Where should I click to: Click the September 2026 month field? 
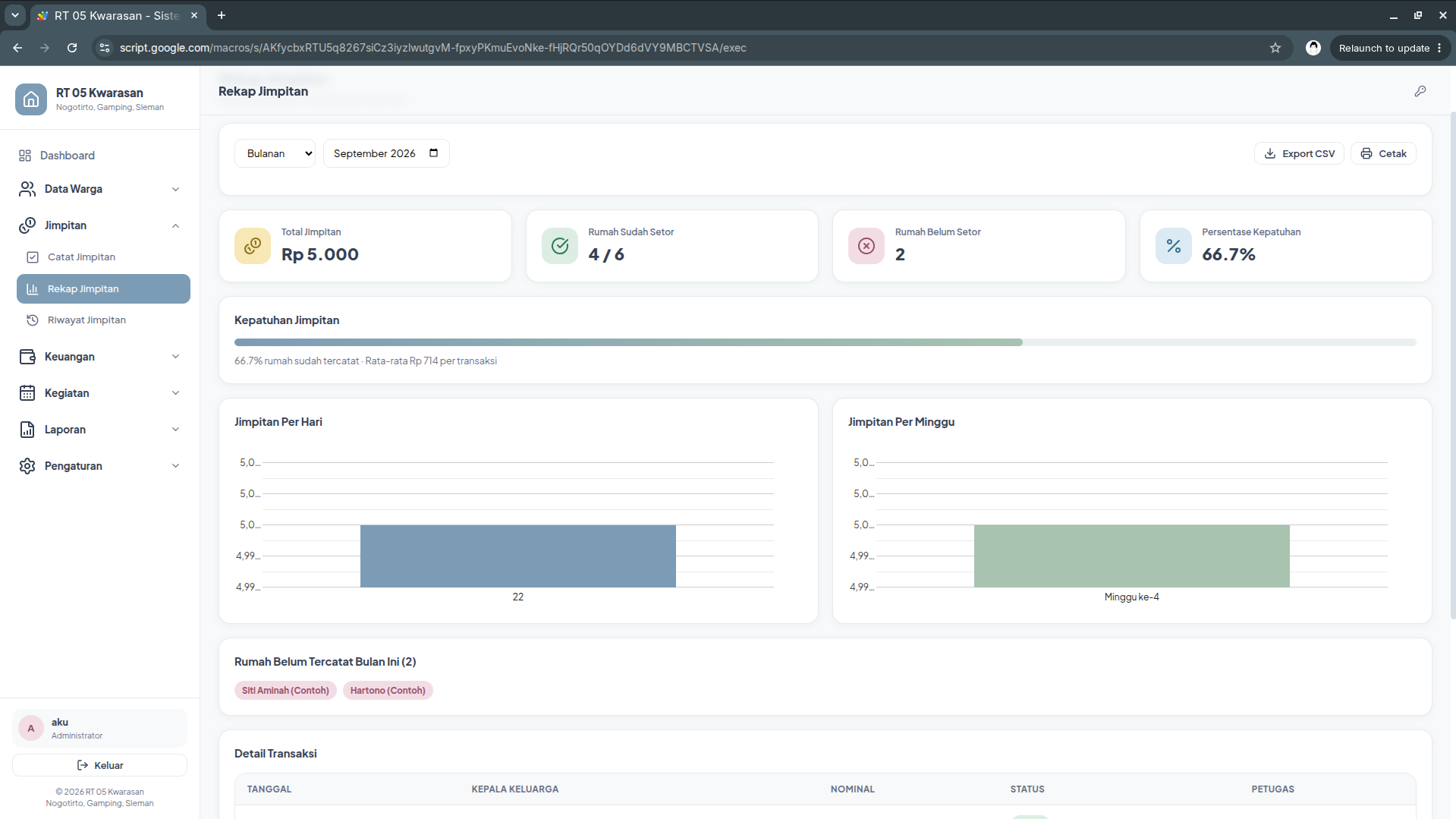tap(386, 153)
